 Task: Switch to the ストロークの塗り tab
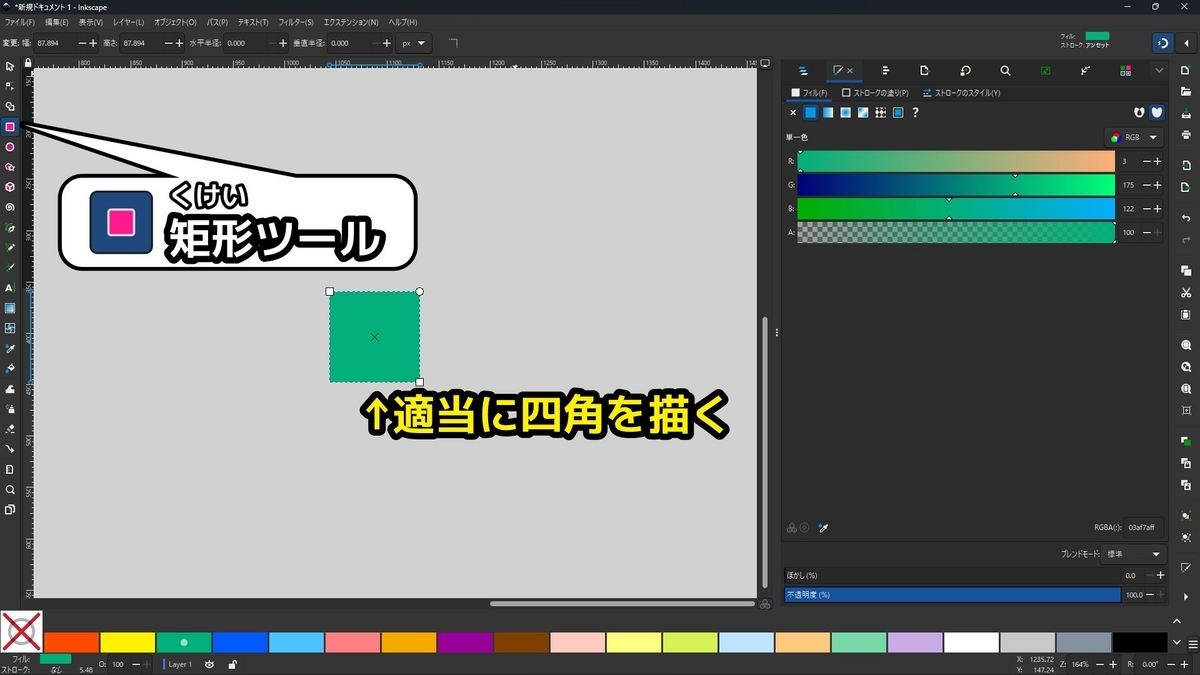878,92
